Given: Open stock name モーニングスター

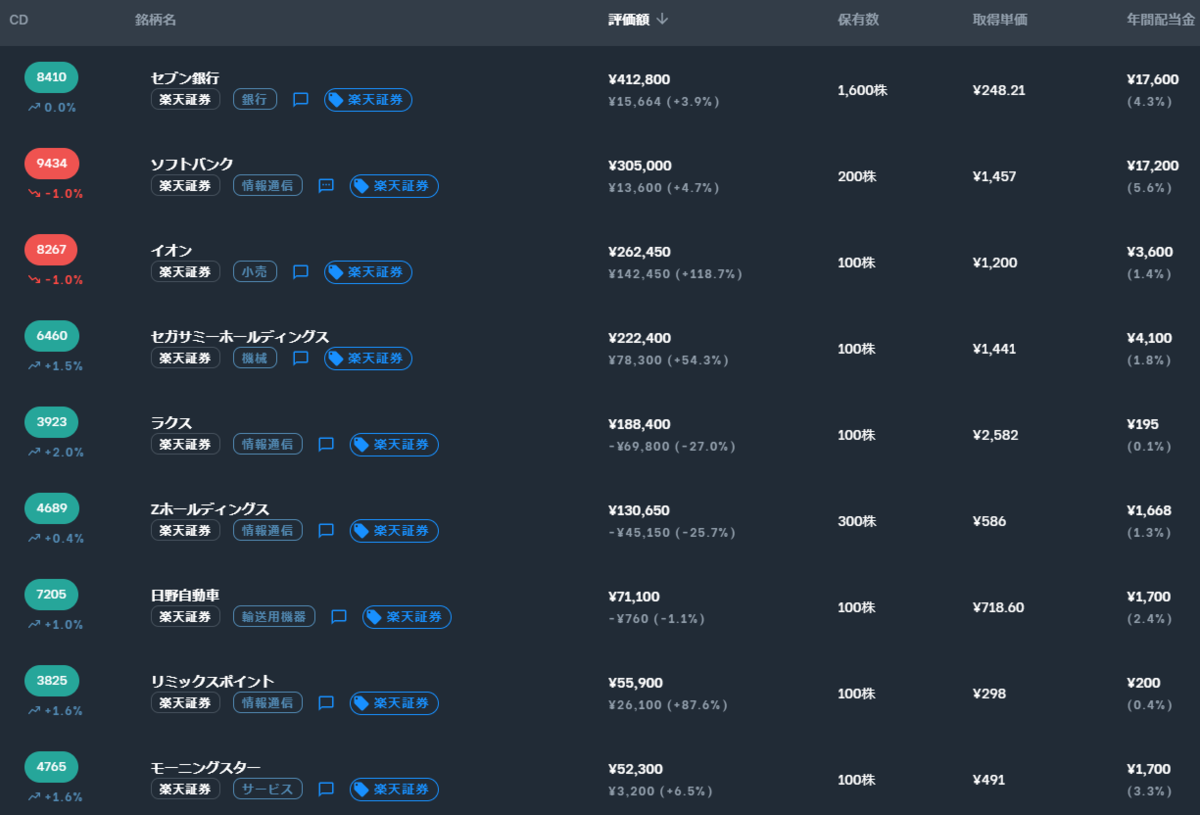Looking at the screenshot, I should point(205,767).
